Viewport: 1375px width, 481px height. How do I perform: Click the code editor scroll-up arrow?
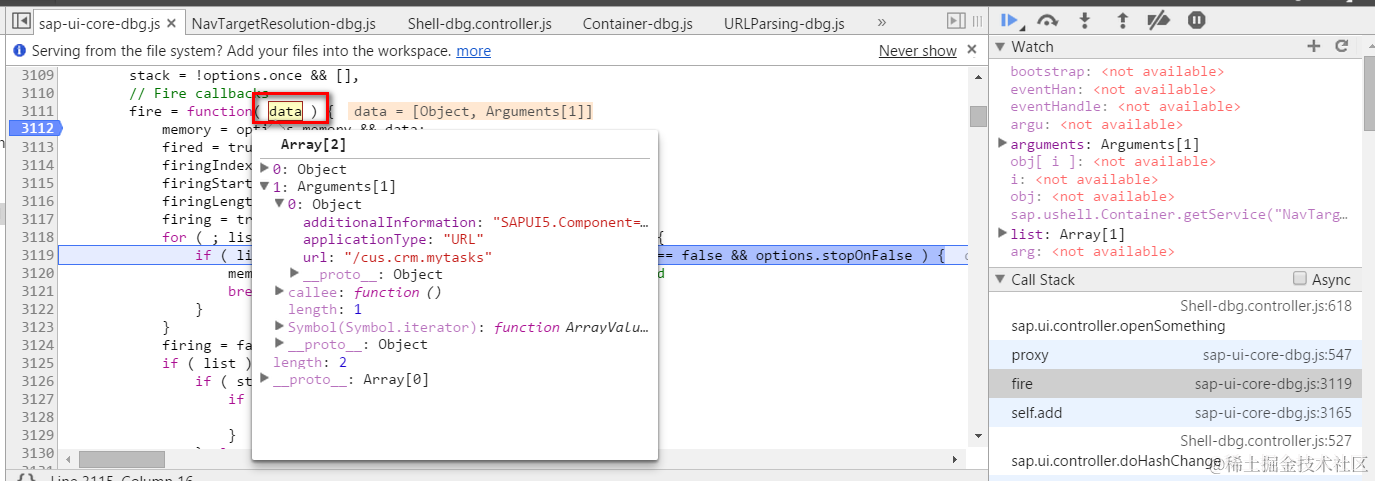(978, 75)
